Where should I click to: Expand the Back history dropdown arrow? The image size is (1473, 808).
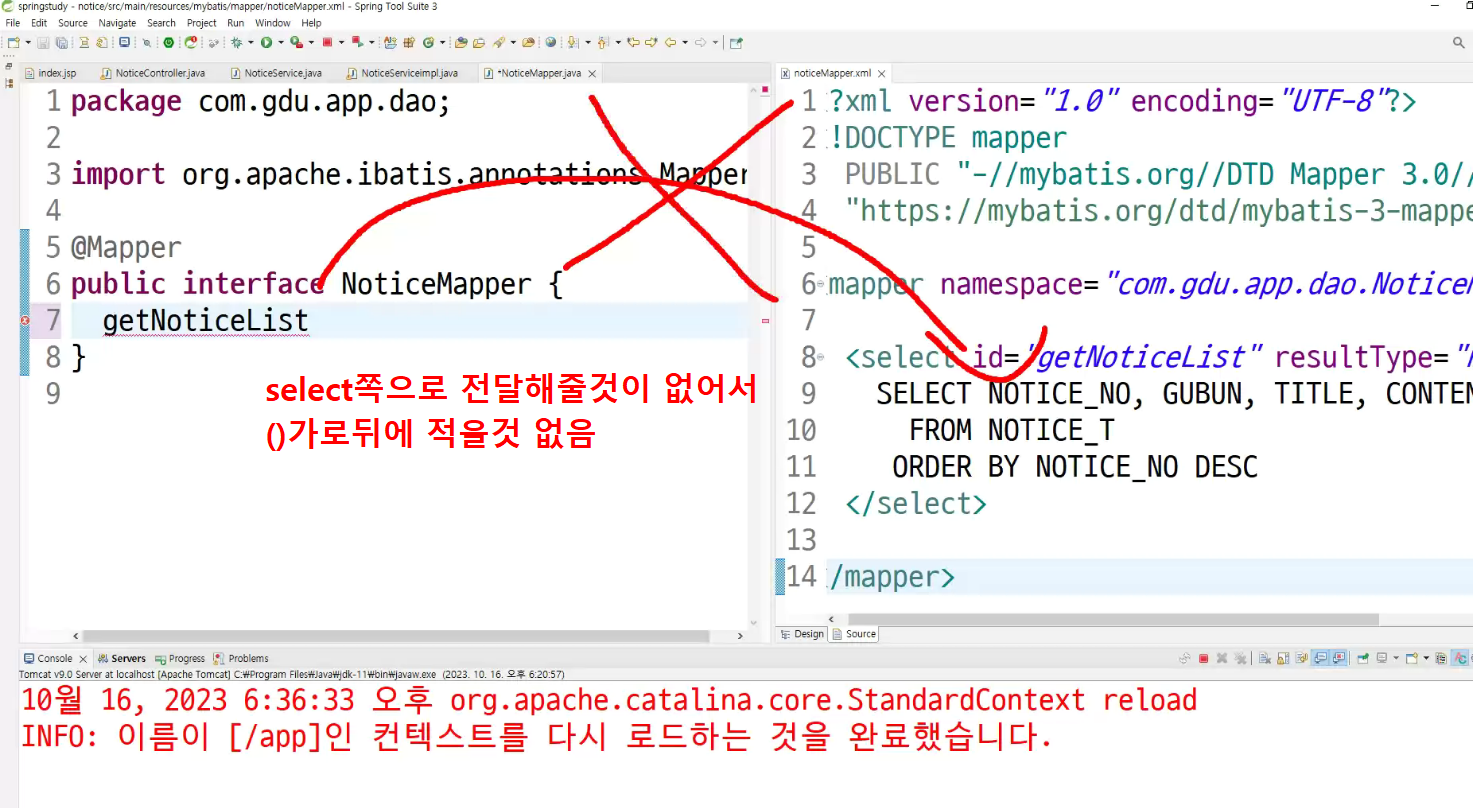pos(685,43)
